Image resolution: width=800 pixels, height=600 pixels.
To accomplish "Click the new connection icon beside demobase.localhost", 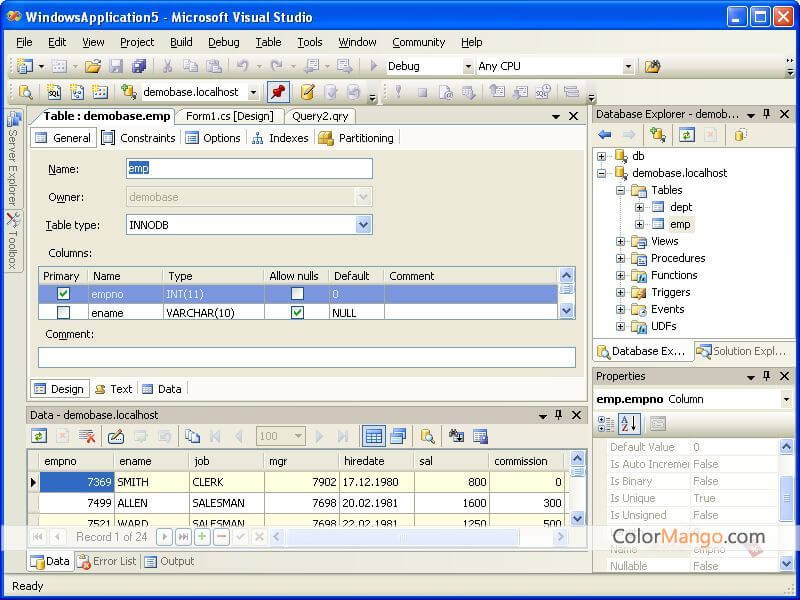I will click(128, 92).
